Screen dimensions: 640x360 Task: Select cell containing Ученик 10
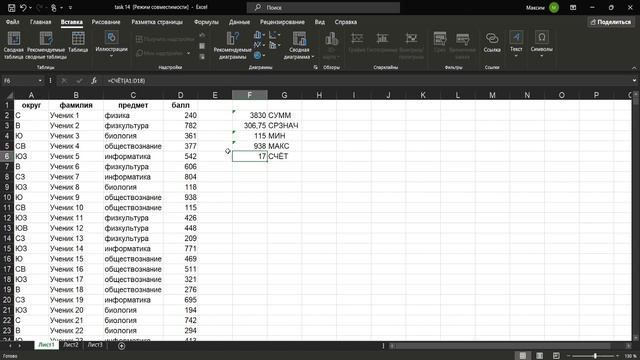(x=76, y=207)
